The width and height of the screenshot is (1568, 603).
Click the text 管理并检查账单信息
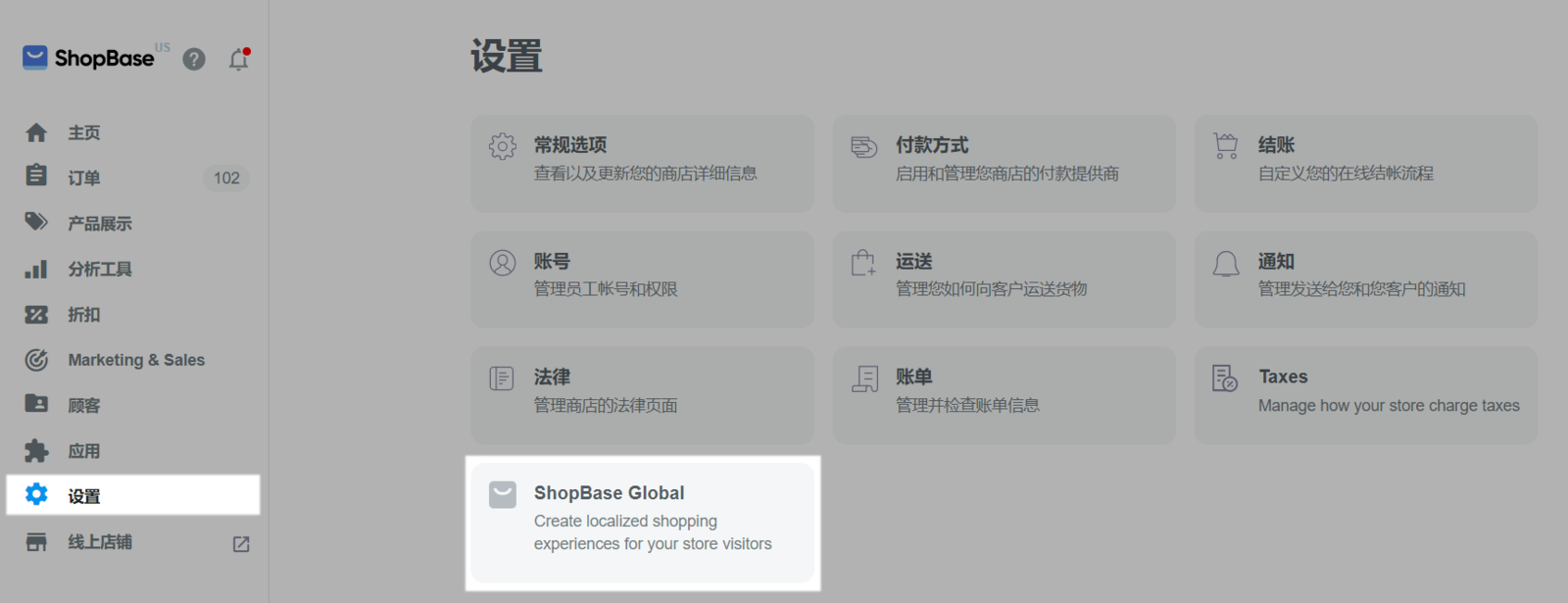(968, 405)
